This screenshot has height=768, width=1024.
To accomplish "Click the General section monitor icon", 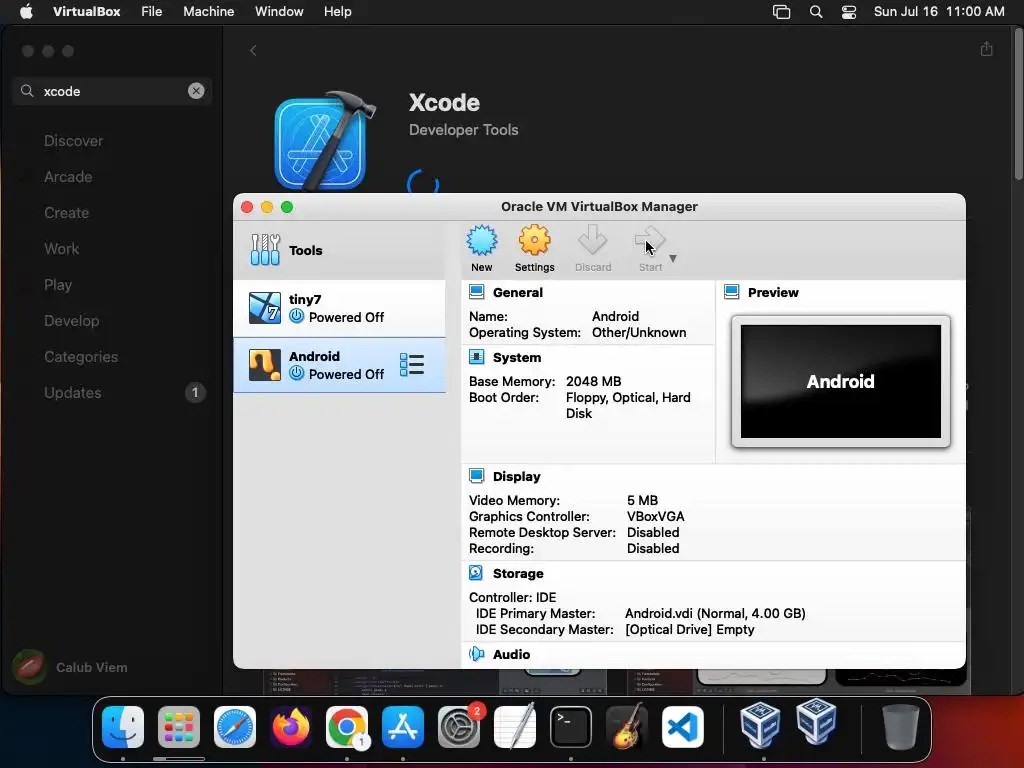I will coord(477,292).
